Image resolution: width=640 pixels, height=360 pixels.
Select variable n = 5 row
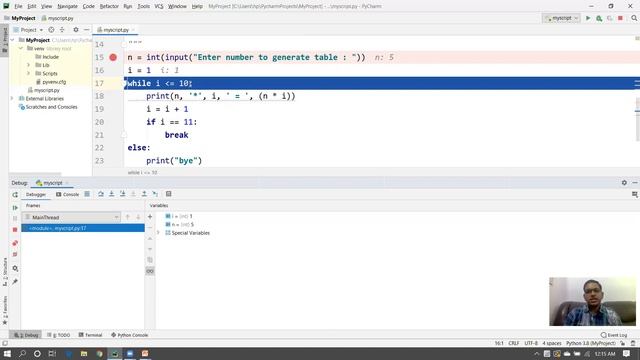point(180,224)
